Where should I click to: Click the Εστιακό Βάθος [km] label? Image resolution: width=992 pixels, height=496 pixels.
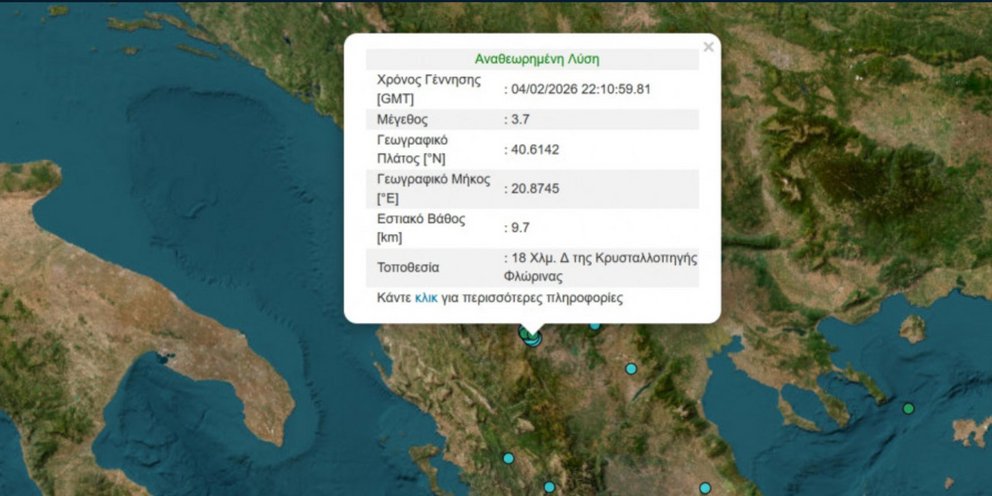pyautogui.click(x=421, y=227)
